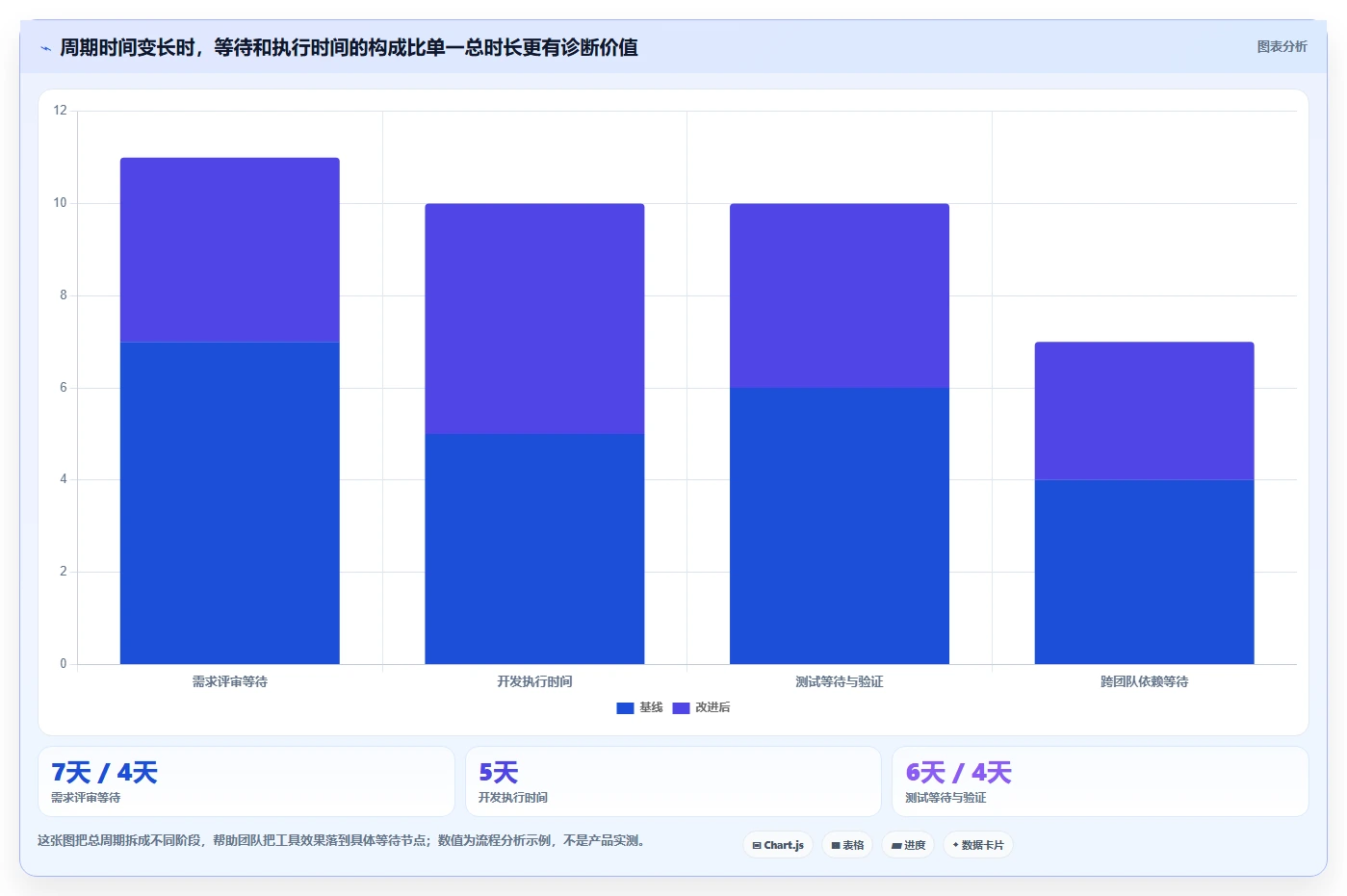Viewport: 1347px width, 896px height.
Task: Click the 改进后 bar segment for 测试等待与验证
Action: point(840,295)
